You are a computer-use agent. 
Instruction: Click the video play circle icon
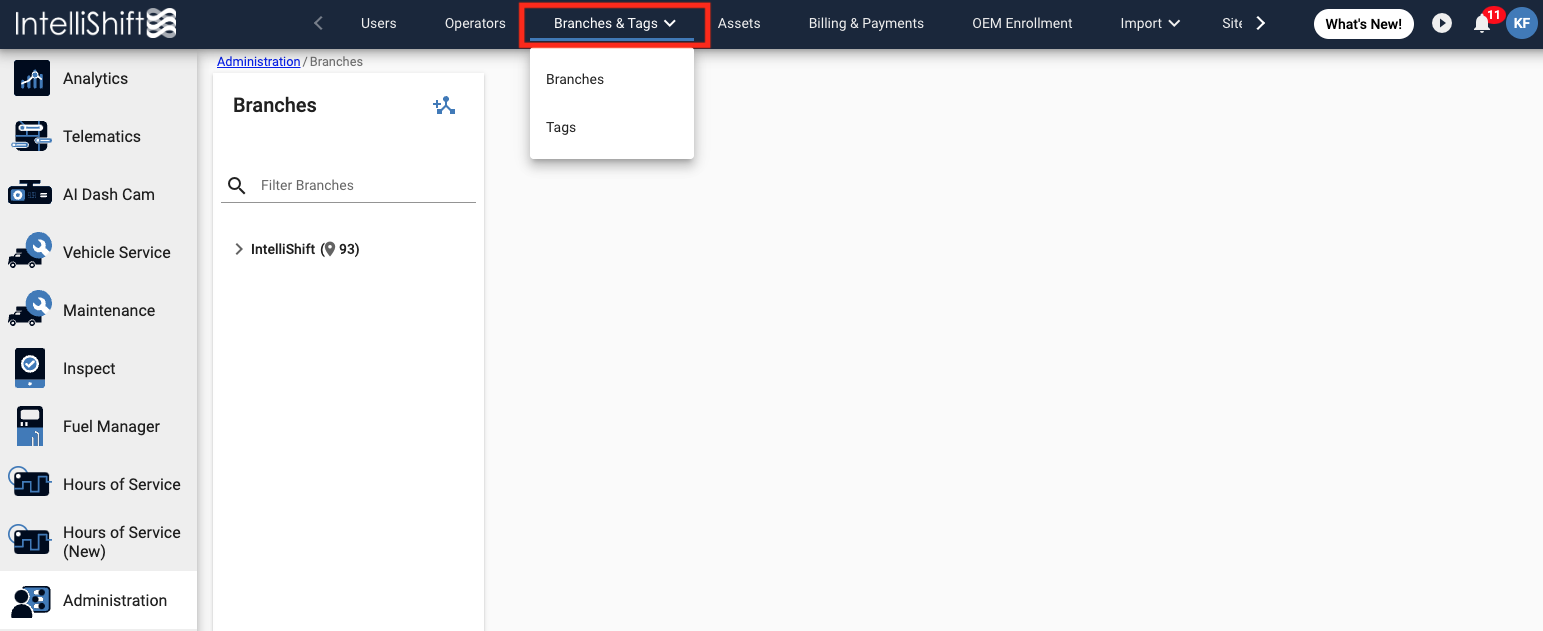click(1441, 23)
